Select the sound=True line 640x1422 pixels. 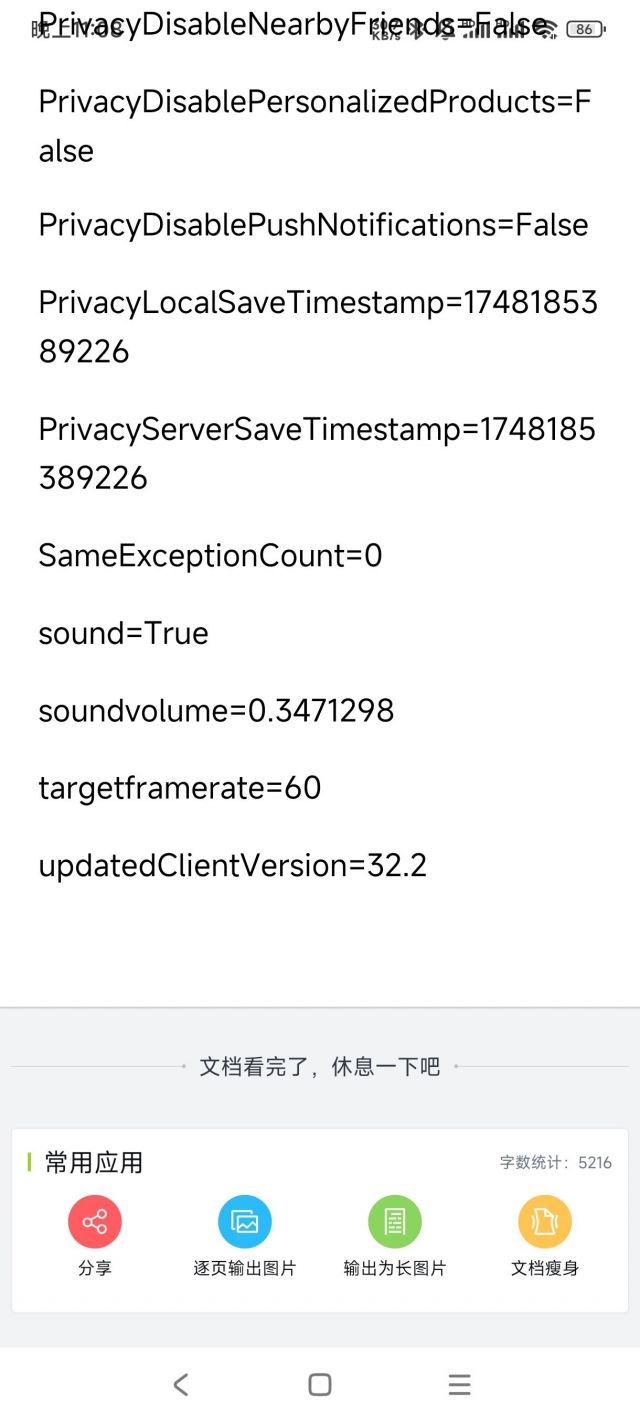[x=123, y=633]
